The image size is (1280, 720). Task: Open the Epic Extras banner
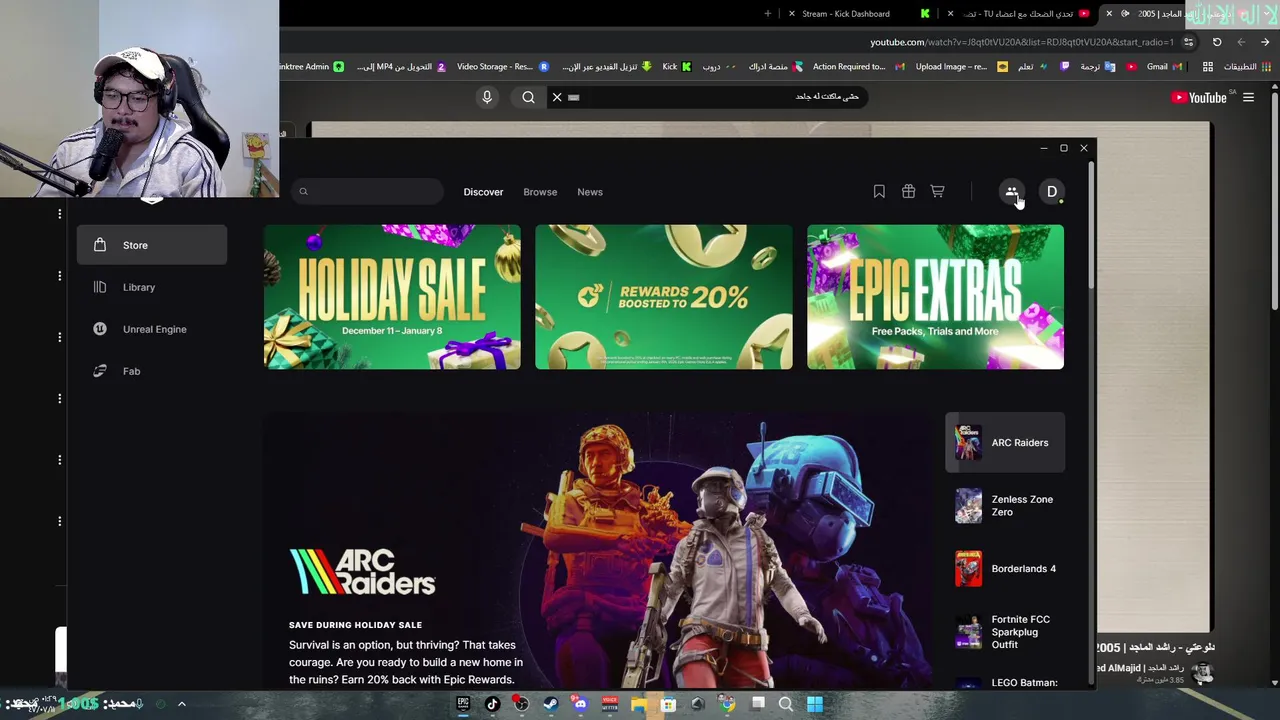point(936,297)
